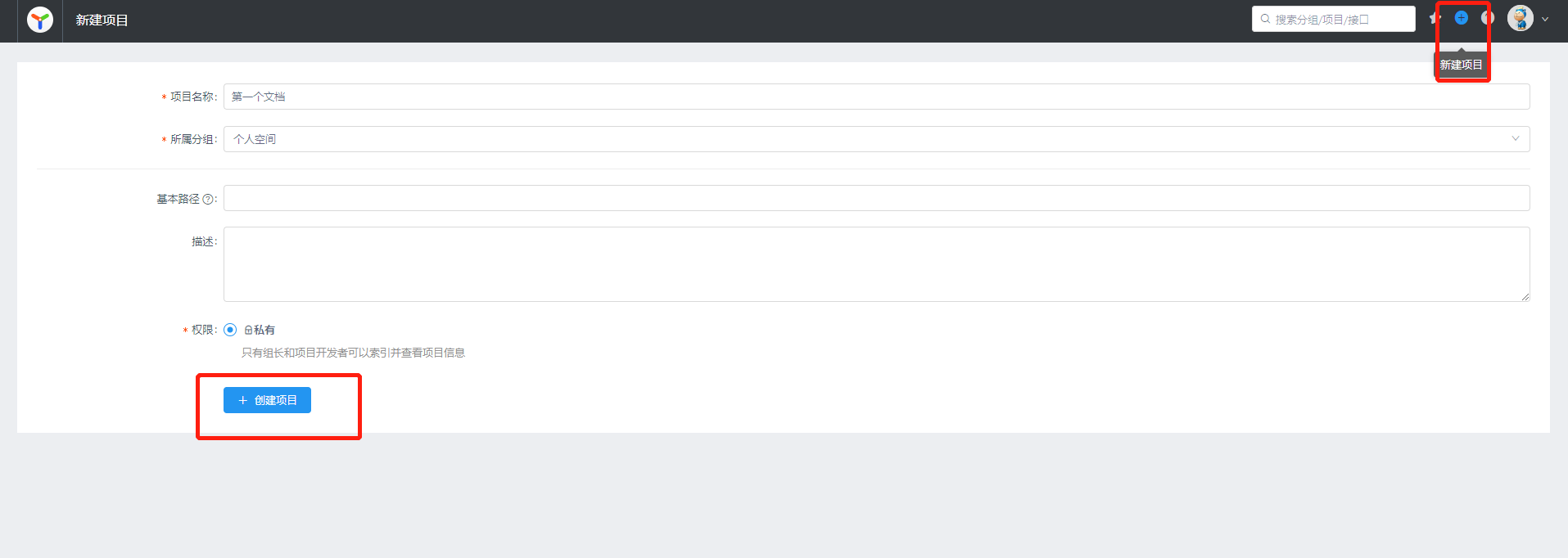Viewport: 1568px width, 558px height.
Task: Click the 基本路径 help tooltip icon
Action: coord(208,199)
